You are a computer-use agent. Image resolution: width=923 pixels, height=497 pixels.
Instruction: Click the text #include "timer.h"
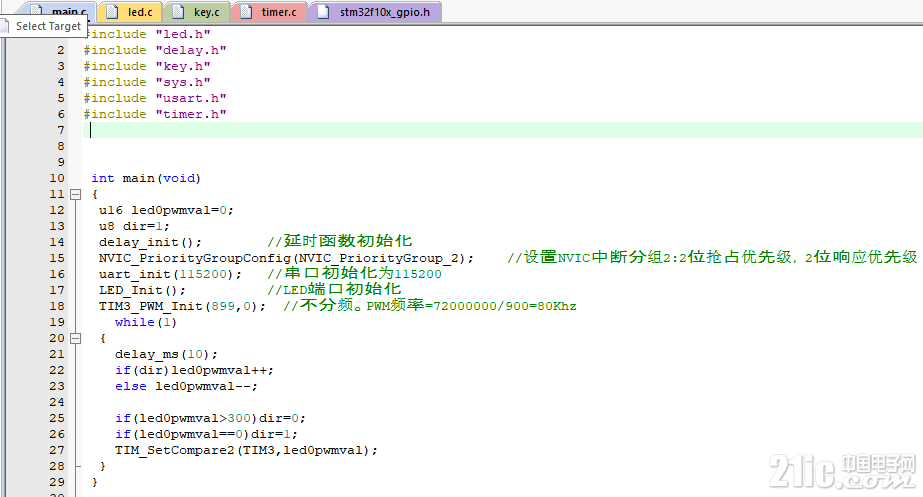[155, 114]
